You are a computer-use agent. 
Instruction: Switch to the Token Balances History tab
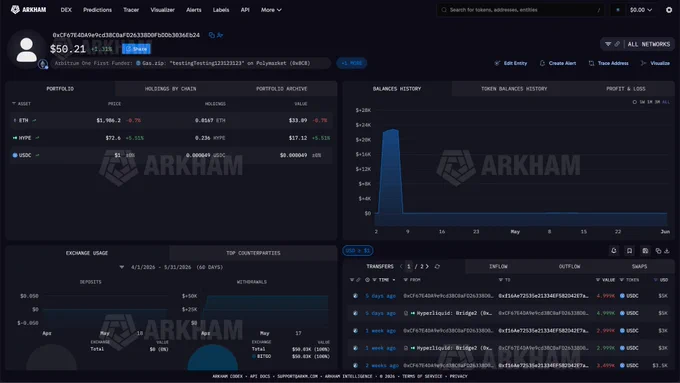(x=514, y=88)
